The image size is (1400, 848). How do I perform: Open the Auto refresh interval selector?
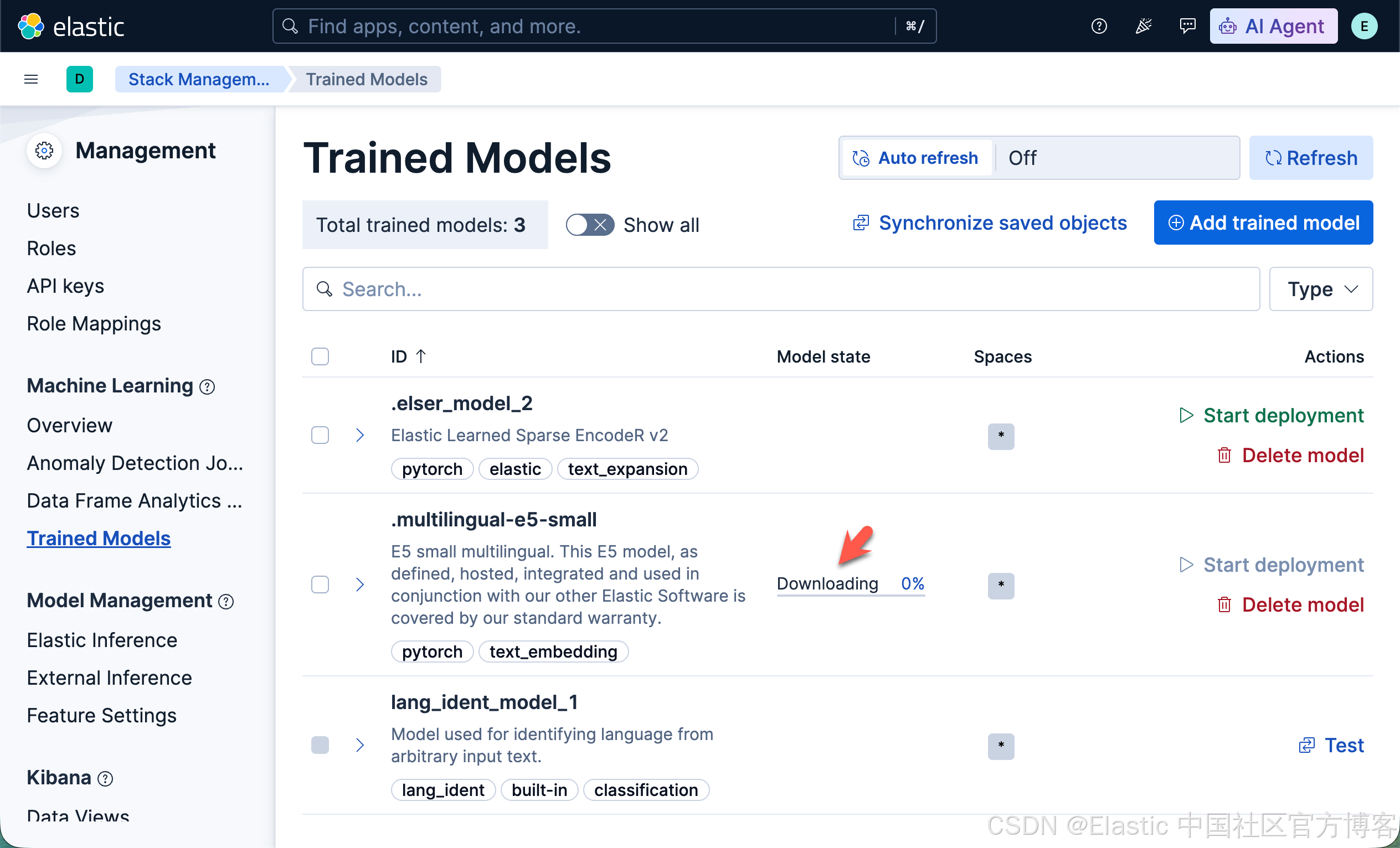click(1117, 158)
